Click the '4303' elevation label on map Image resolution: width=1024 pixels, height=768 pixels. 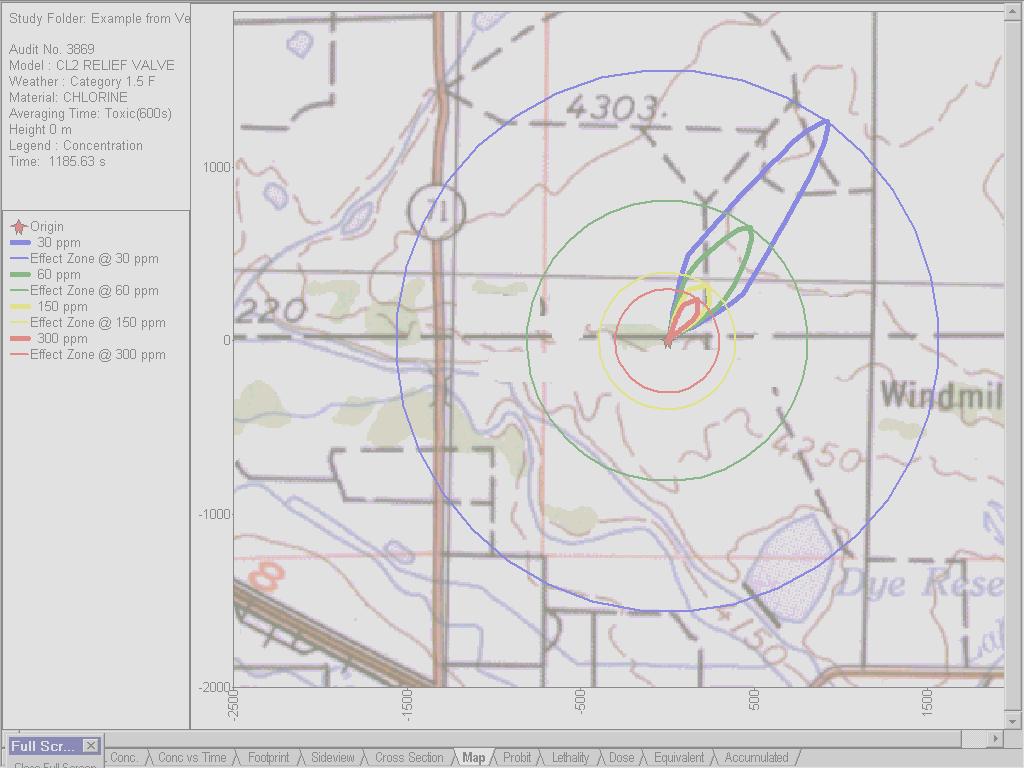pos(616,107)
